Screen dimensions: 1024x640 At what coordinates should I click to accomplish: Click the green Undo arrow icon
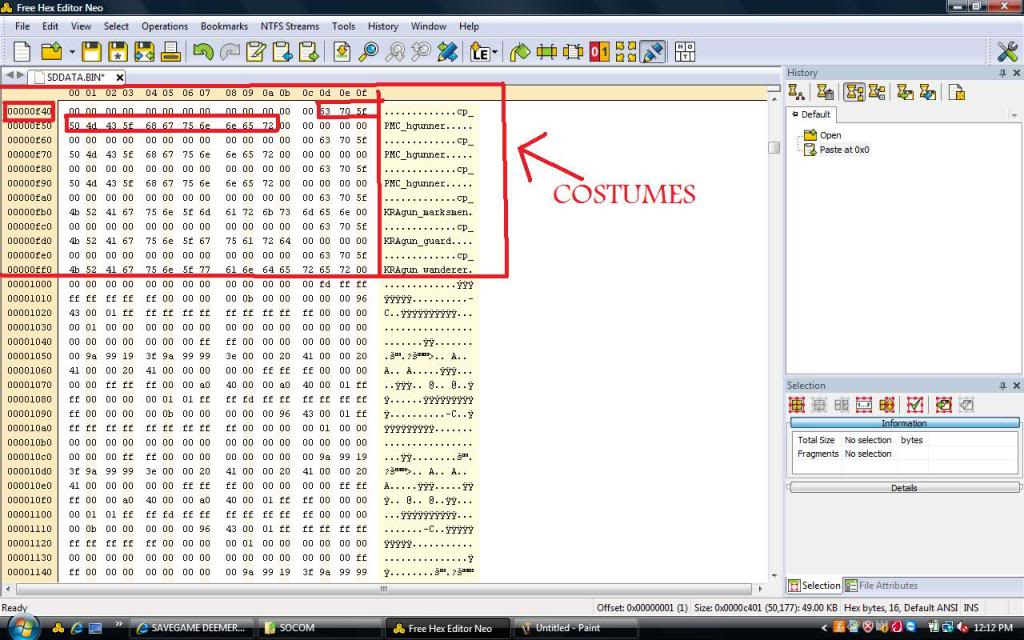click(x=203, y=52)
